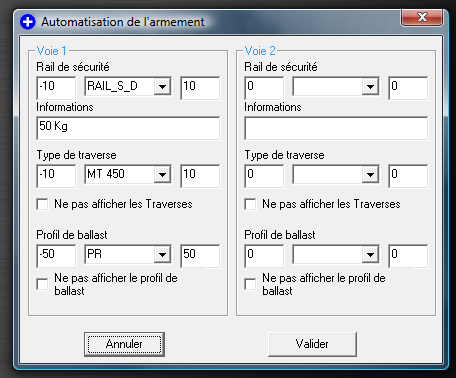Image resolution: width=456 pixels, height=378 pixels.
Task: Select the 50 Kg Informations field
Action: pyautogui.click(x=128, y=128)
